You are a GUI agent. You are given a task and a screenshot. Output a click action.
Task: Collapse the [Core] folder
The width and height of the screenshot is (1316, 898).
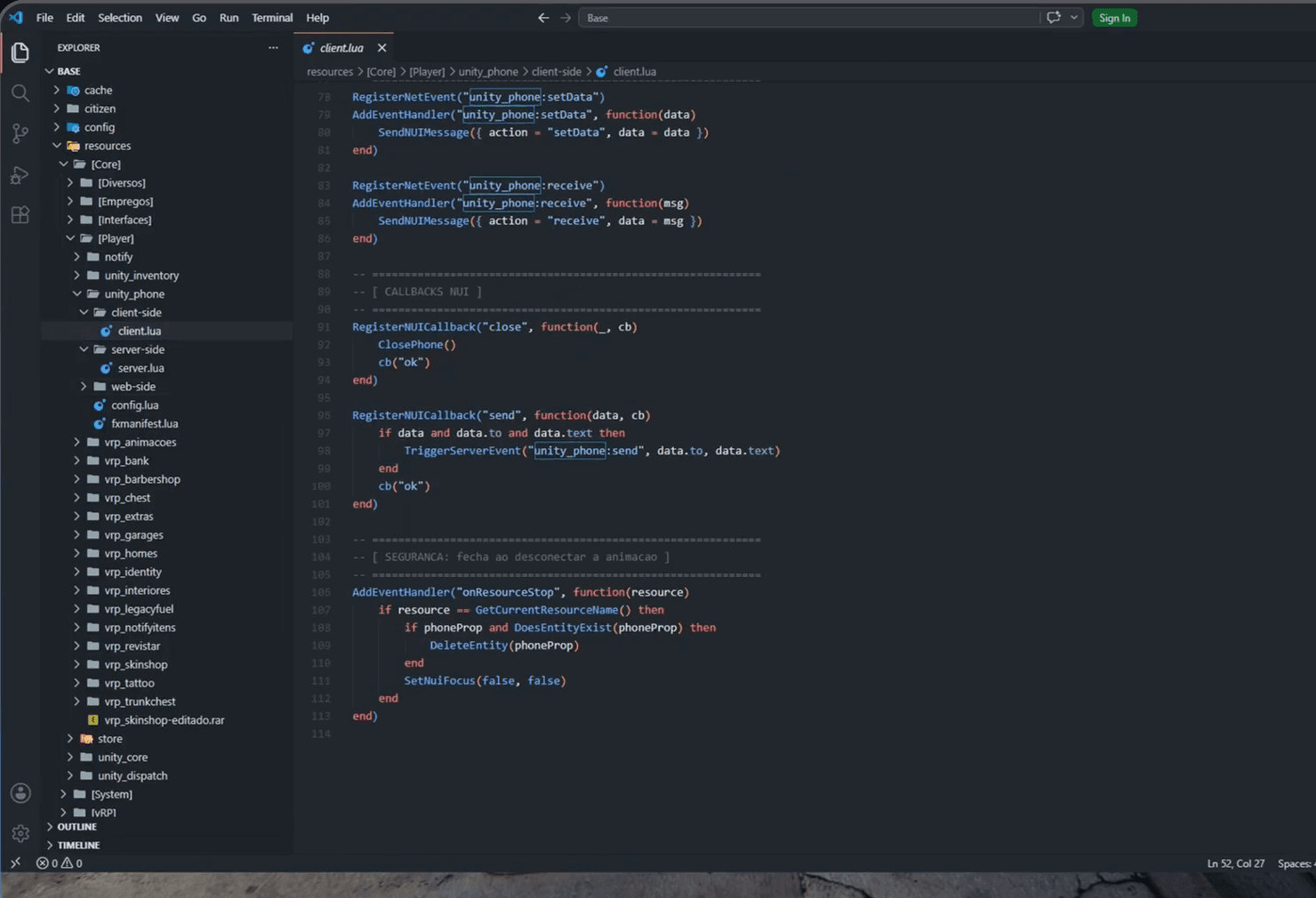pos(167,164)
